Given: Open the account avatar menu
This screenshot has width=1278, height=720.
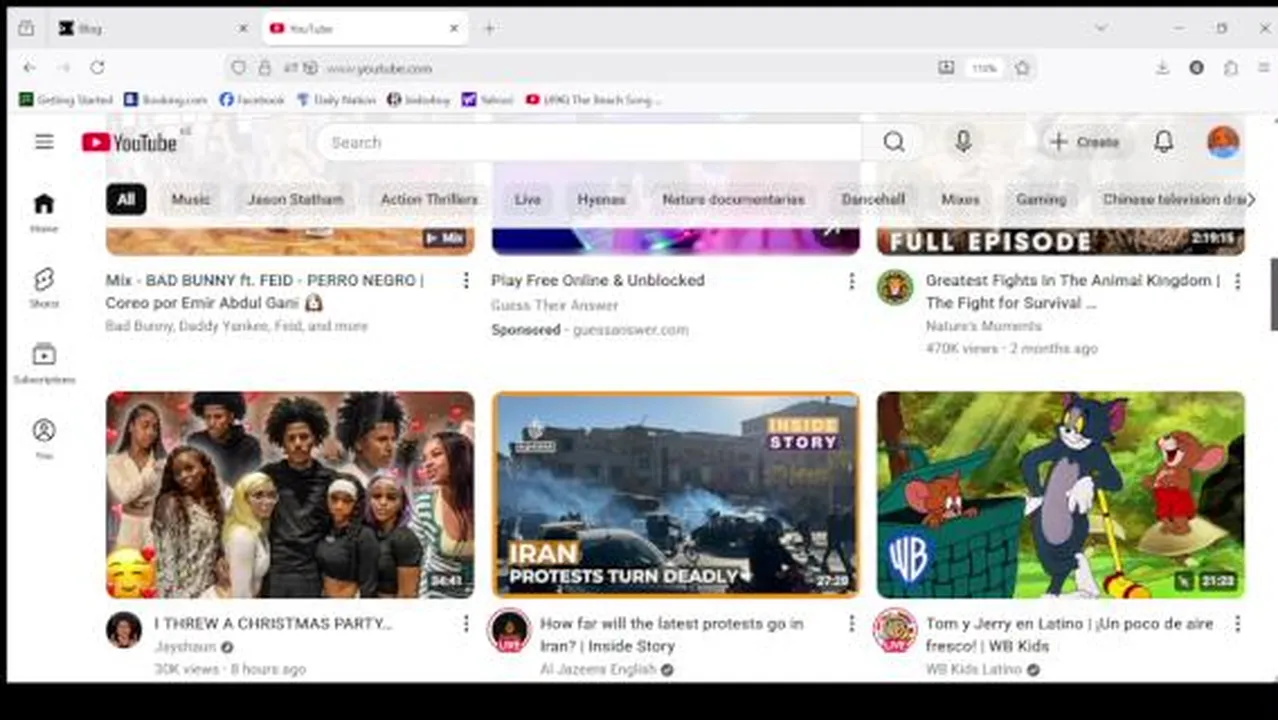Looking at the screenshot, I should pyautogui.click(x=1223, y=142).
